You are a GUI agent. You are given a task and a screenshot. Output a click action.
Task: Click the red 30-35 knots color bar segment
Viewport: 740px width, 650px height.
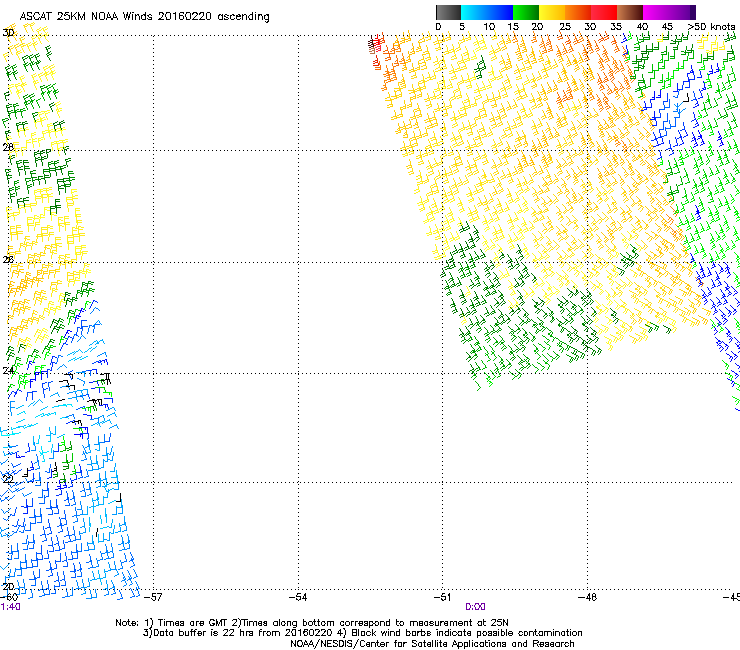coord(604,12)
